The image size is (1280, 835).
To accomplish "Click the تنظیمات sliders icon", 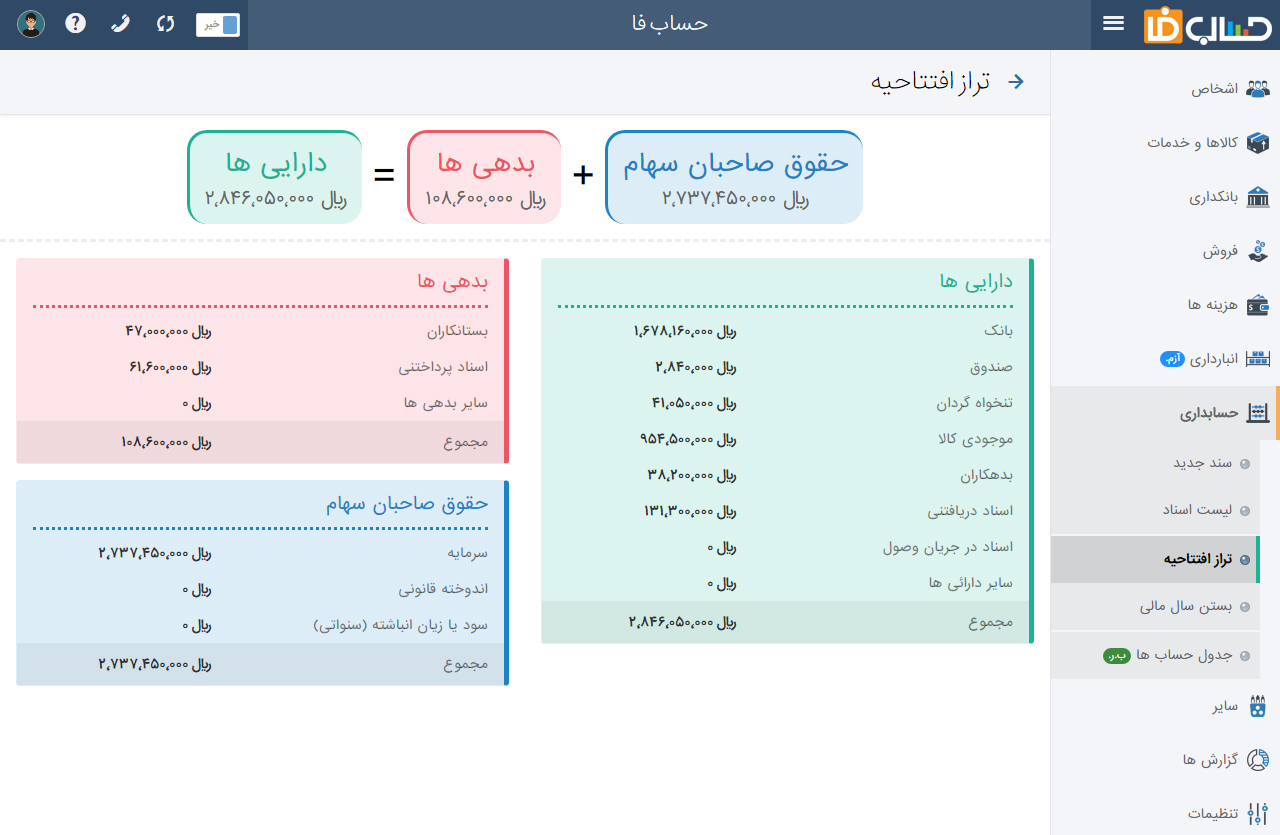I will tap(1258, 813).
